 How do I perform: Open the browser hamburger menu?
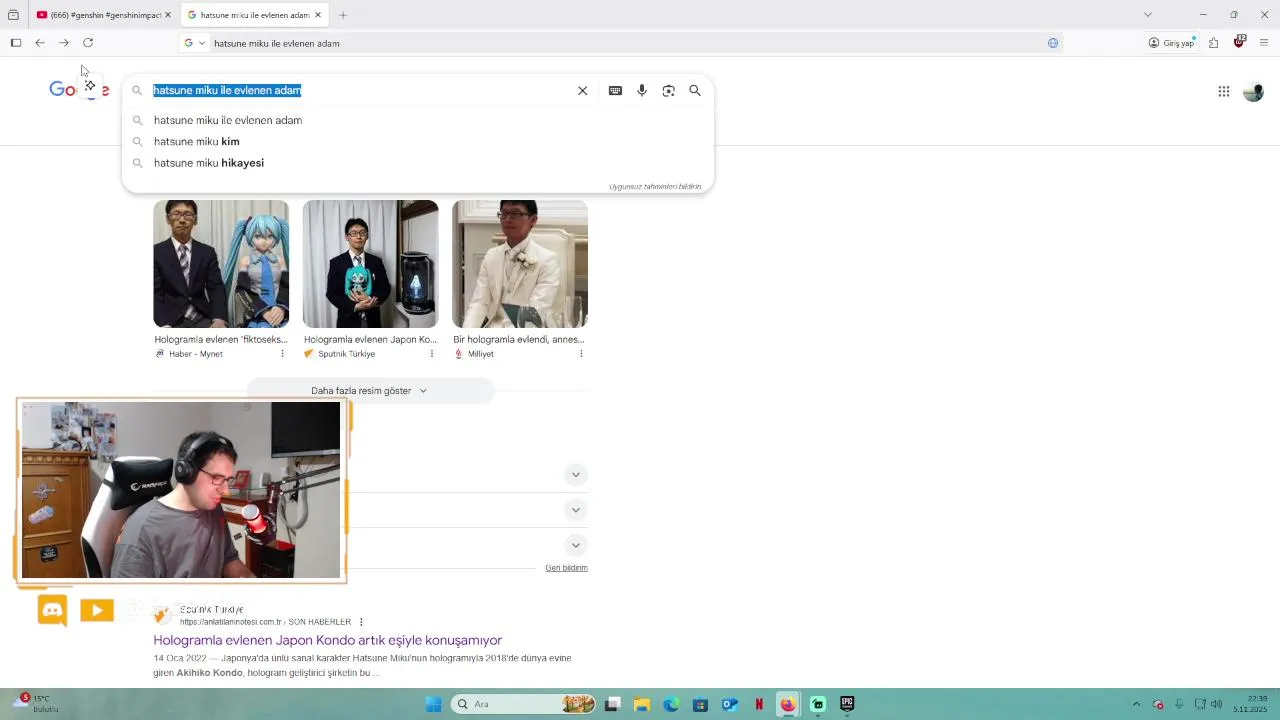[1264, 43]
